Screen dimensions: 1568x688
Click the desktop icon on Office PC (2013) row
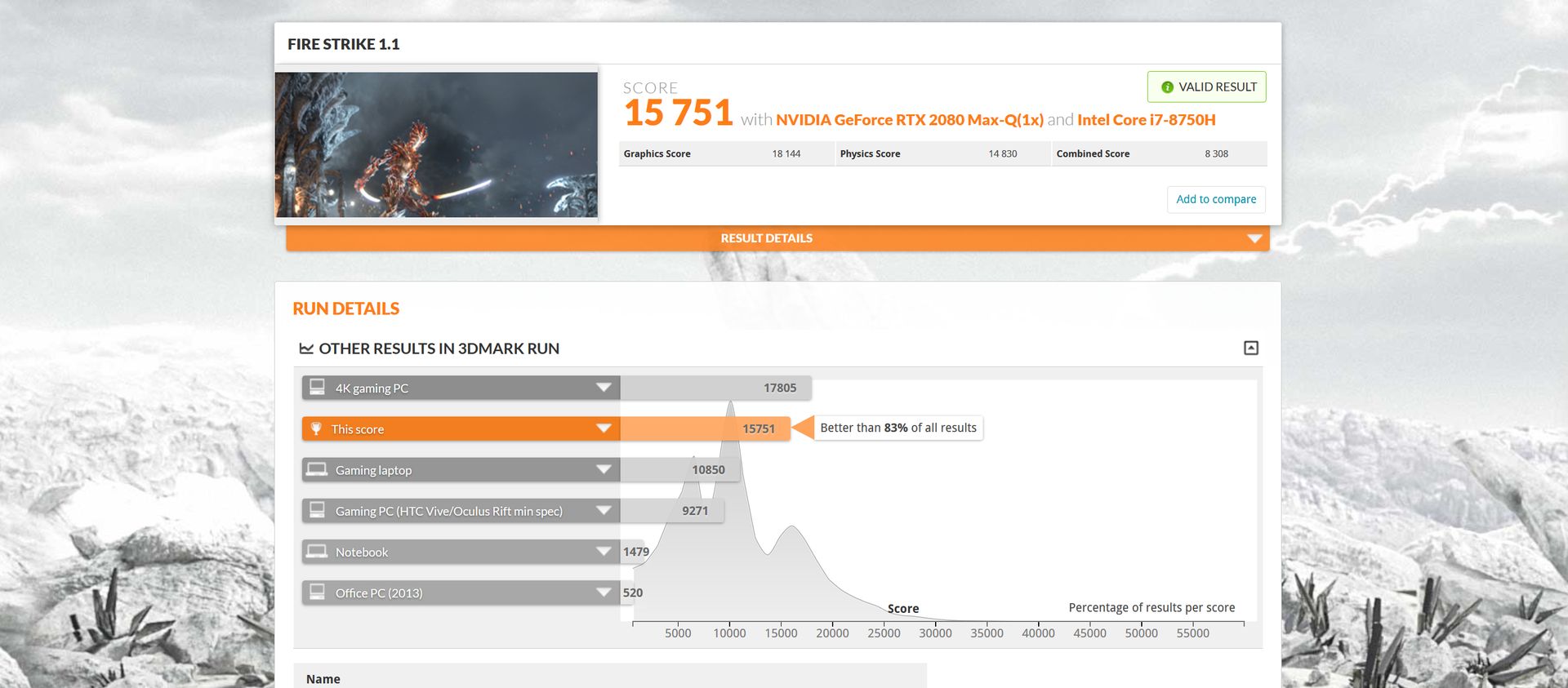(317, 592)
